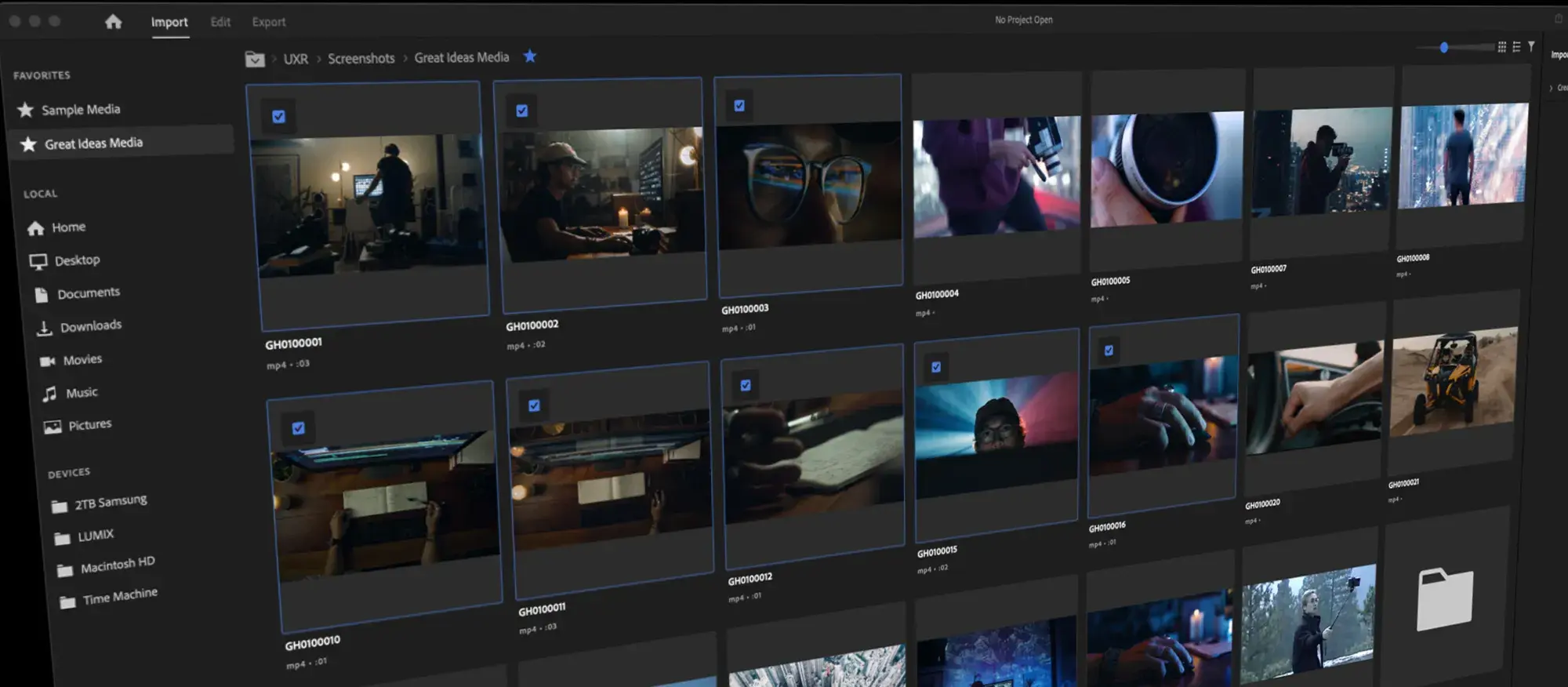
Task: Open the Downloads location
Action: click(79, 326)
